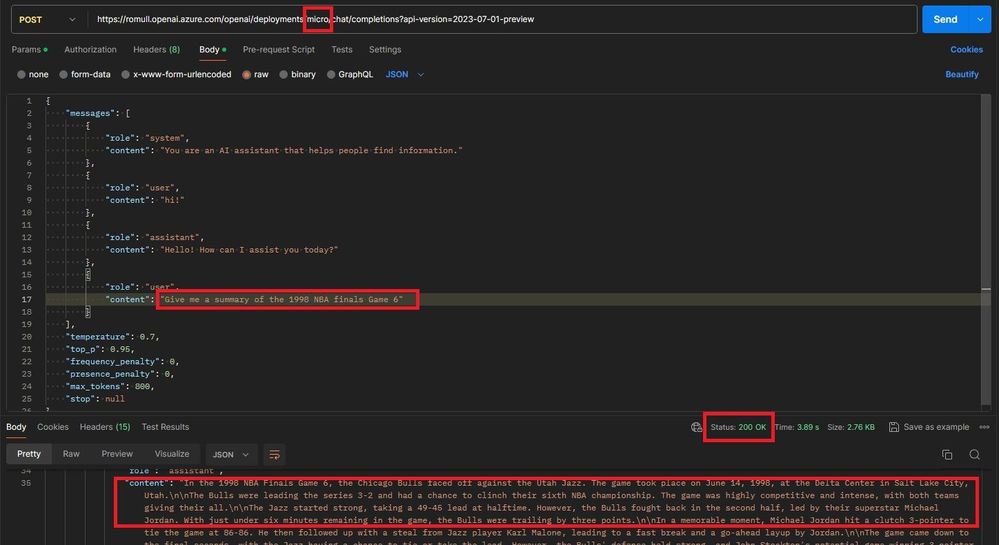Viewport: 999px width, 545px height.
Task: Click the request URL input field
Action: pyautogui.click(x=502, y=20)
